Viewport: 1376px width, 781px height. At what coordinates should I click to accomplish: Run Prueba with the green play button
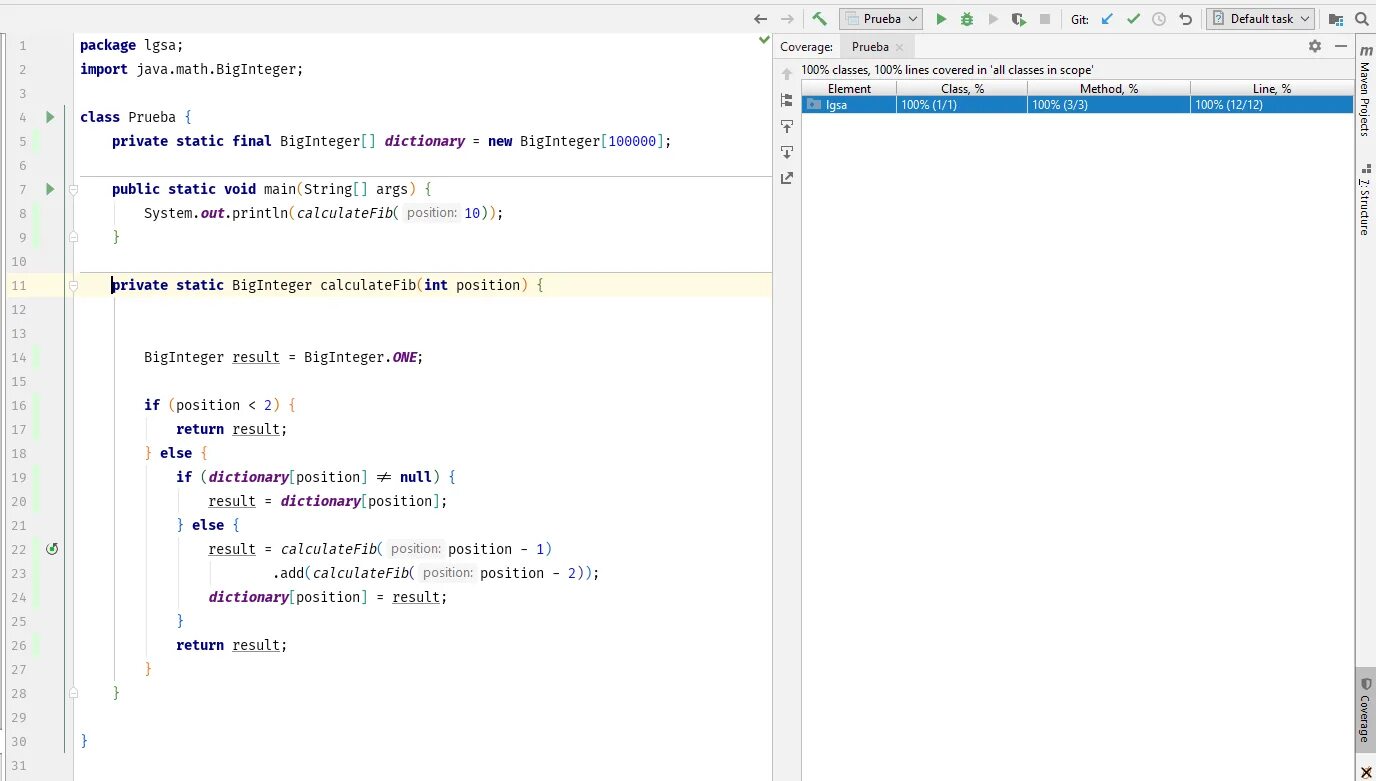941,19
